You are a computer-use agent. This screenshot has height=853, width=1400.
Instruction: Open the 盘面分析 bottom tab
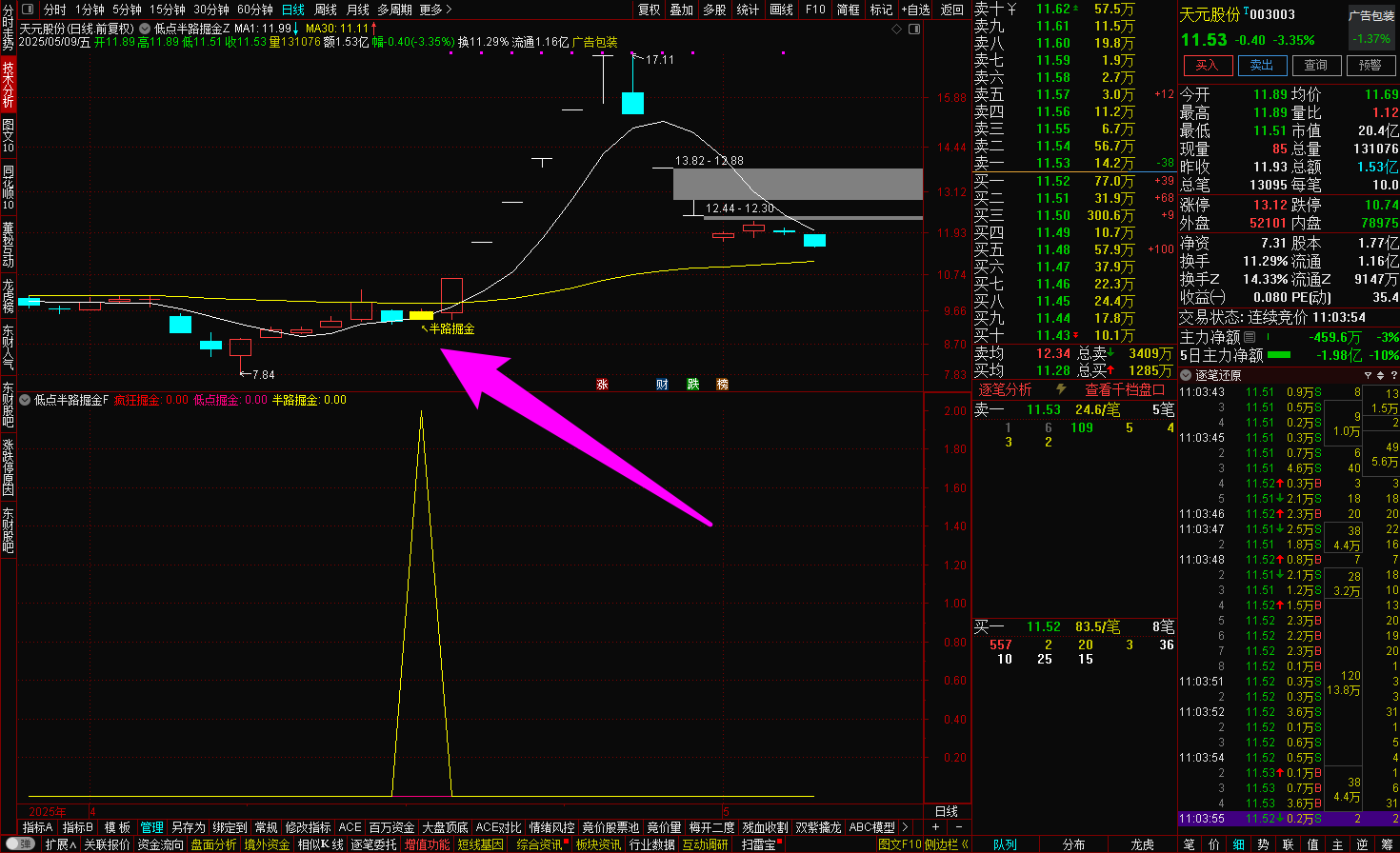coord(213,844)
